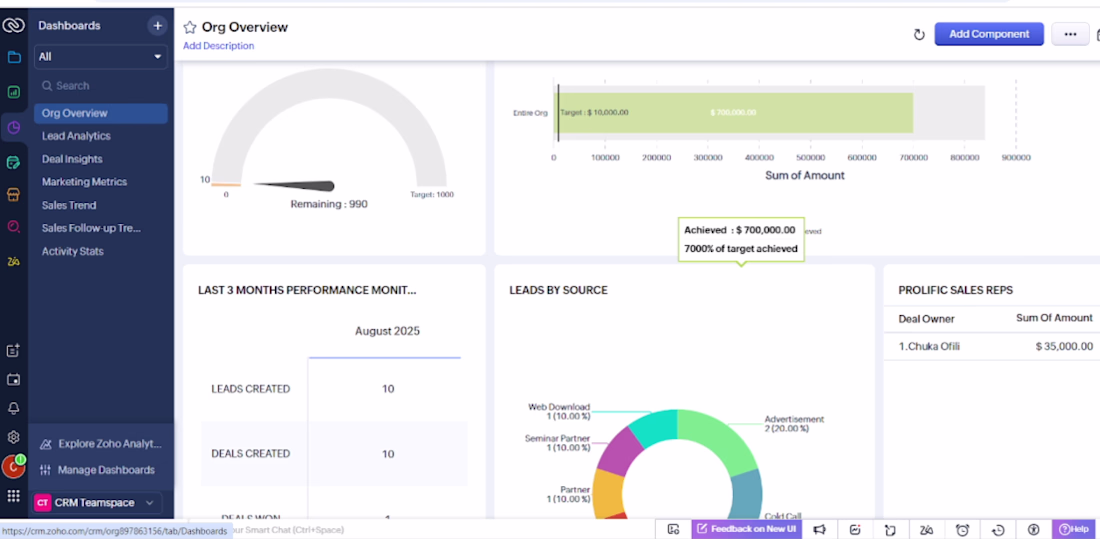This screenshot has height=539, width=1100.
Task: Click the Zia icon in bottom bar
Action: pyautogui.click(x=927, y=530)
